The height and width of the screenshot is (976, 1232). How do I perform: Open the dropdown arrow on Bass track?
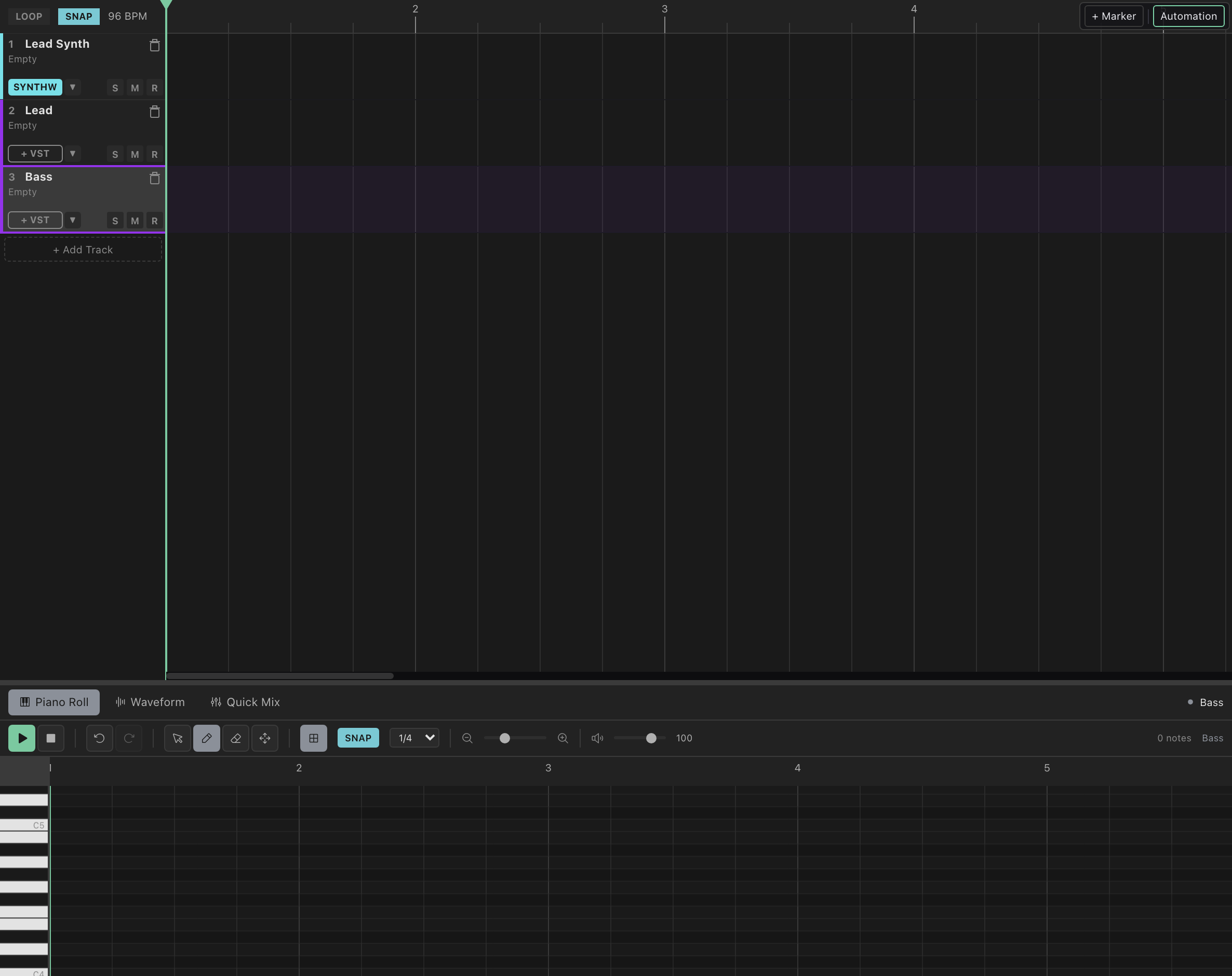(73, 220)
